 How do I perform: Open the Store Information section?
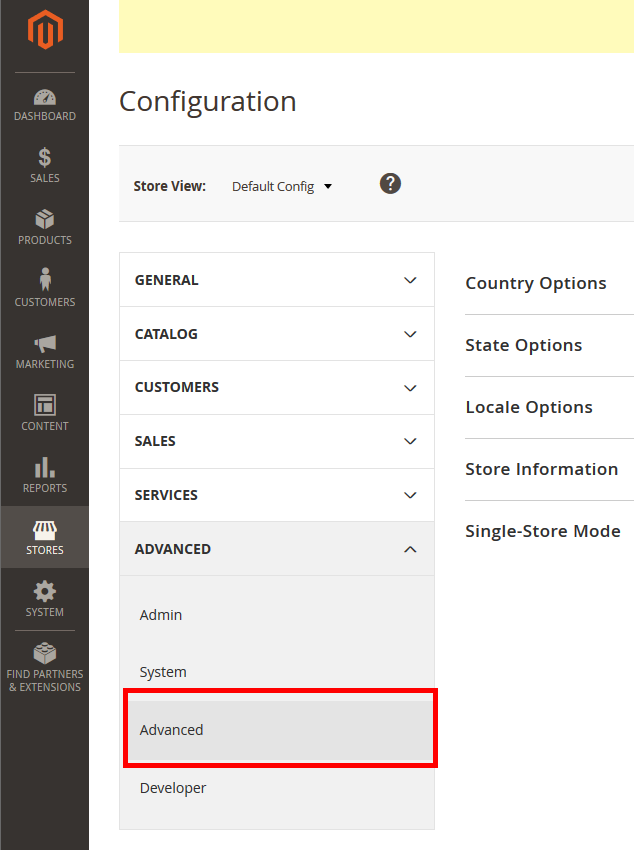coord(541,469)
